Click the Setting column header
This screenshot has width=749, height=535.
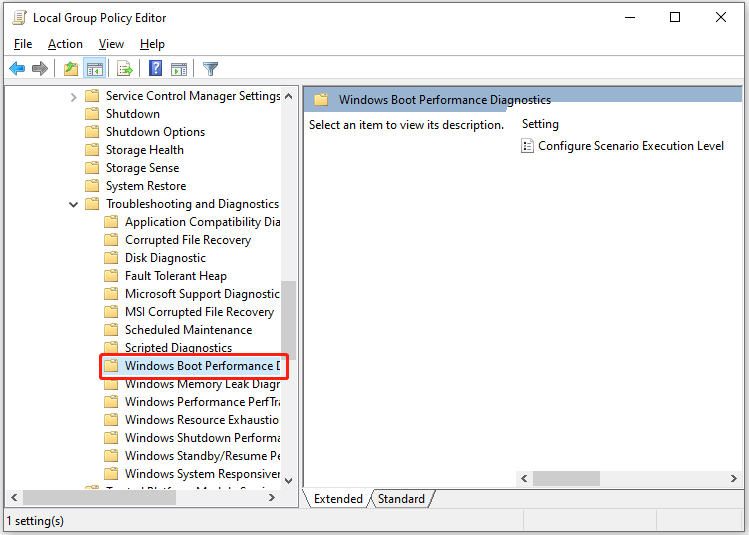[540, 124]
